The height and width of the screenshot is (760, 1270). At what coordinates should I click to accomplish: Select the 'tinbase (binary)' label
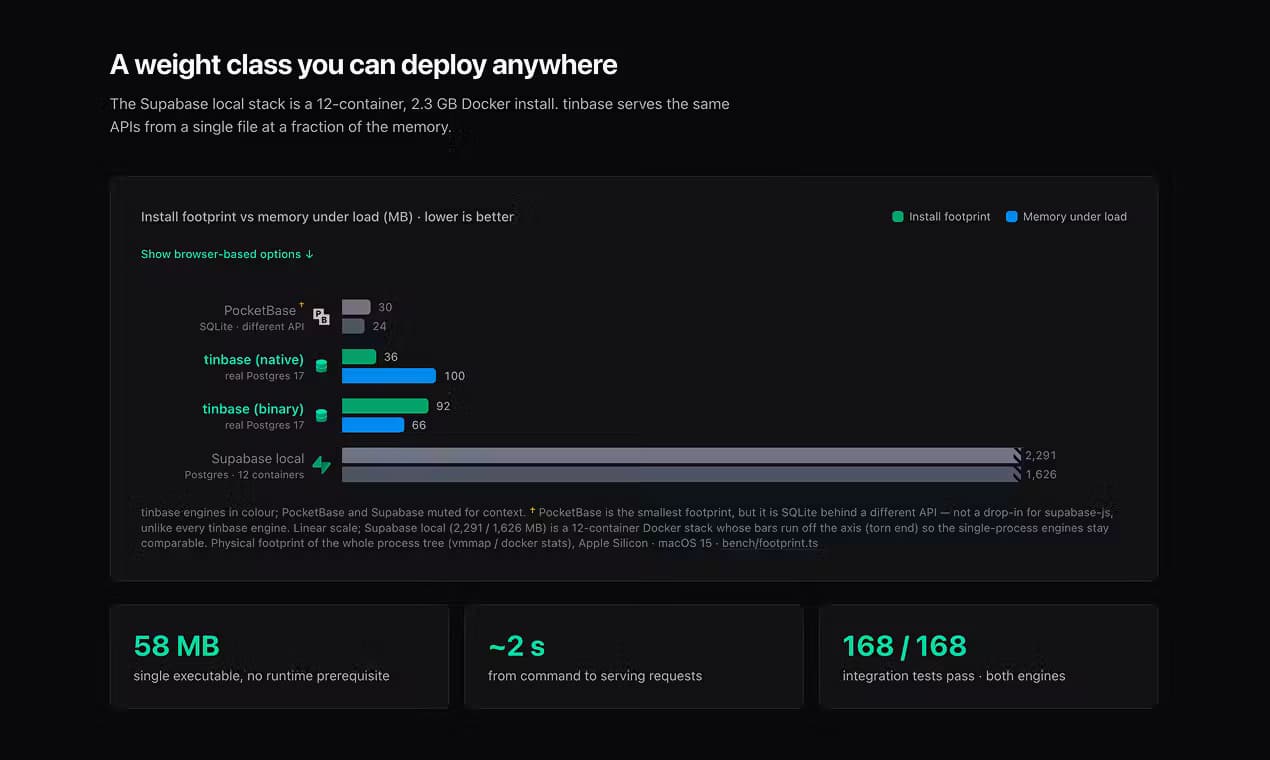pyautogui.click(x=253, y=409)
